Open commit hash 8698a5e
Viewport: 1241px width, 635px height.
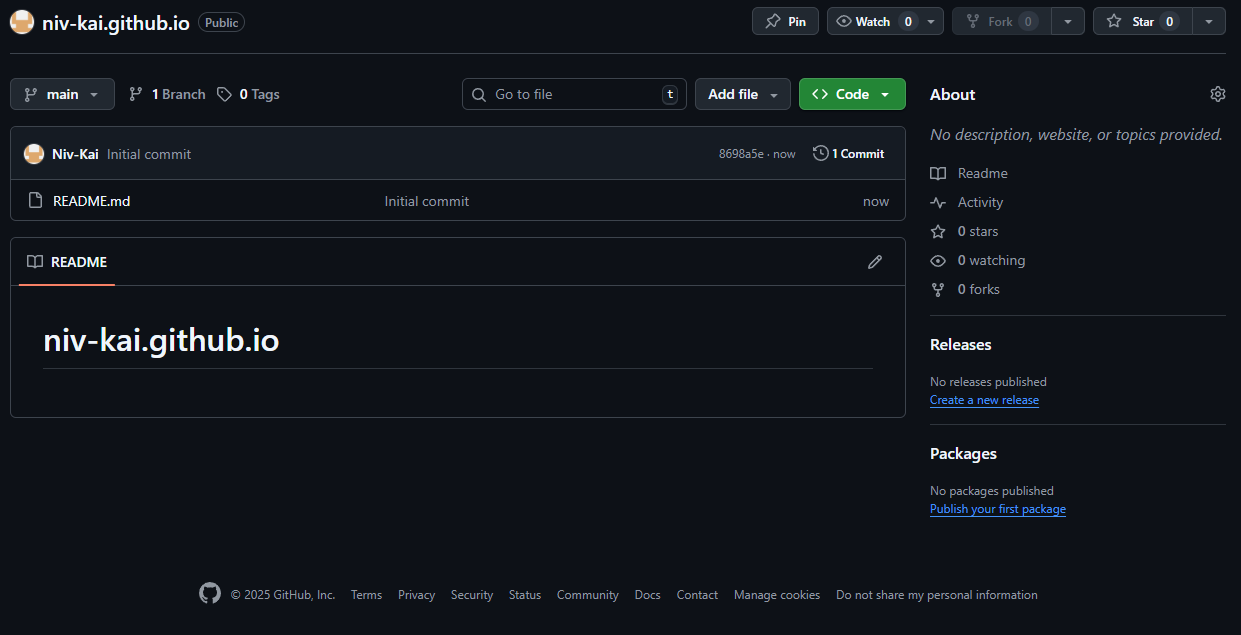coord(741,154)
